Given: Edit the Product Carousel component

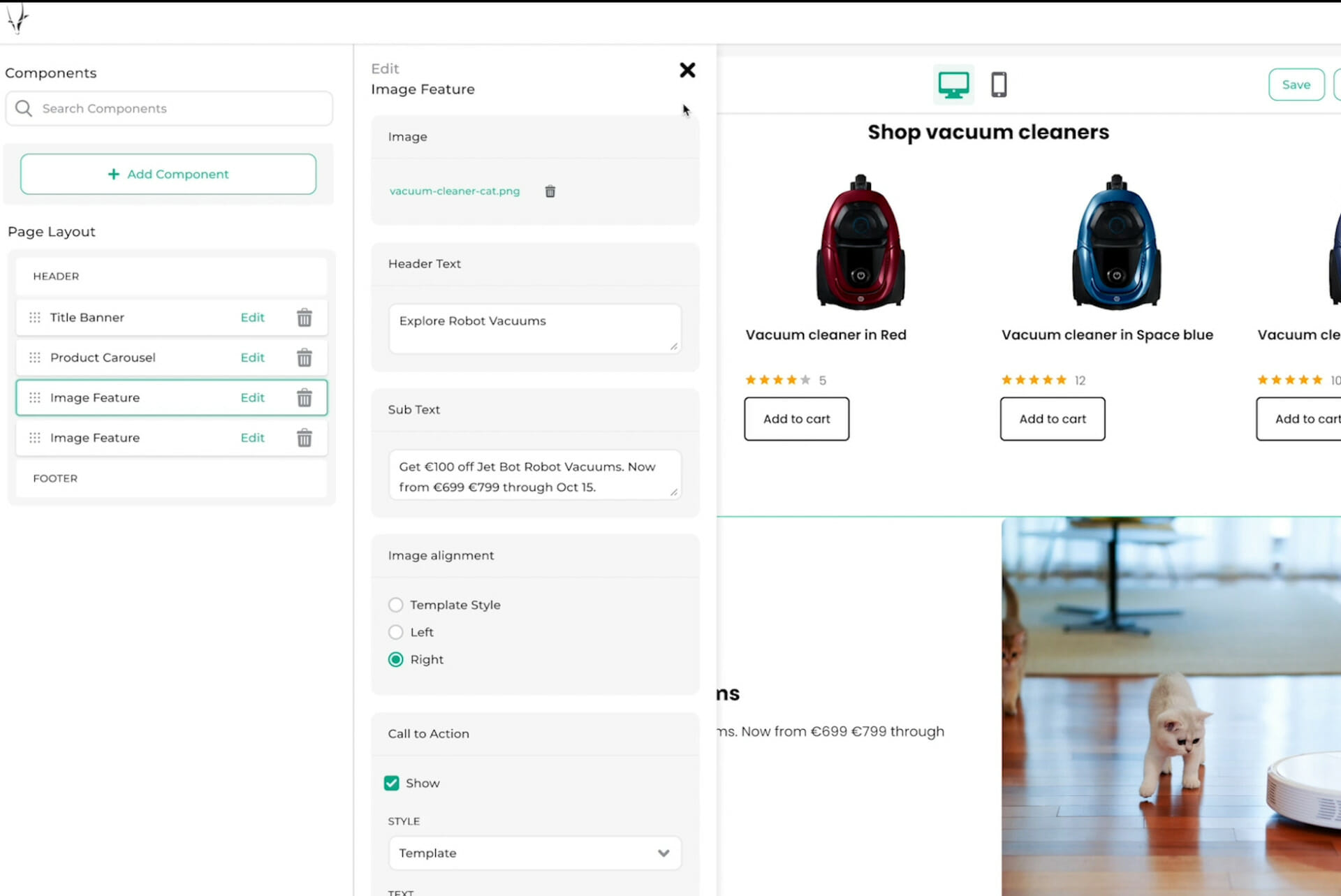Looking at the screenshot, I should (252, 358).
